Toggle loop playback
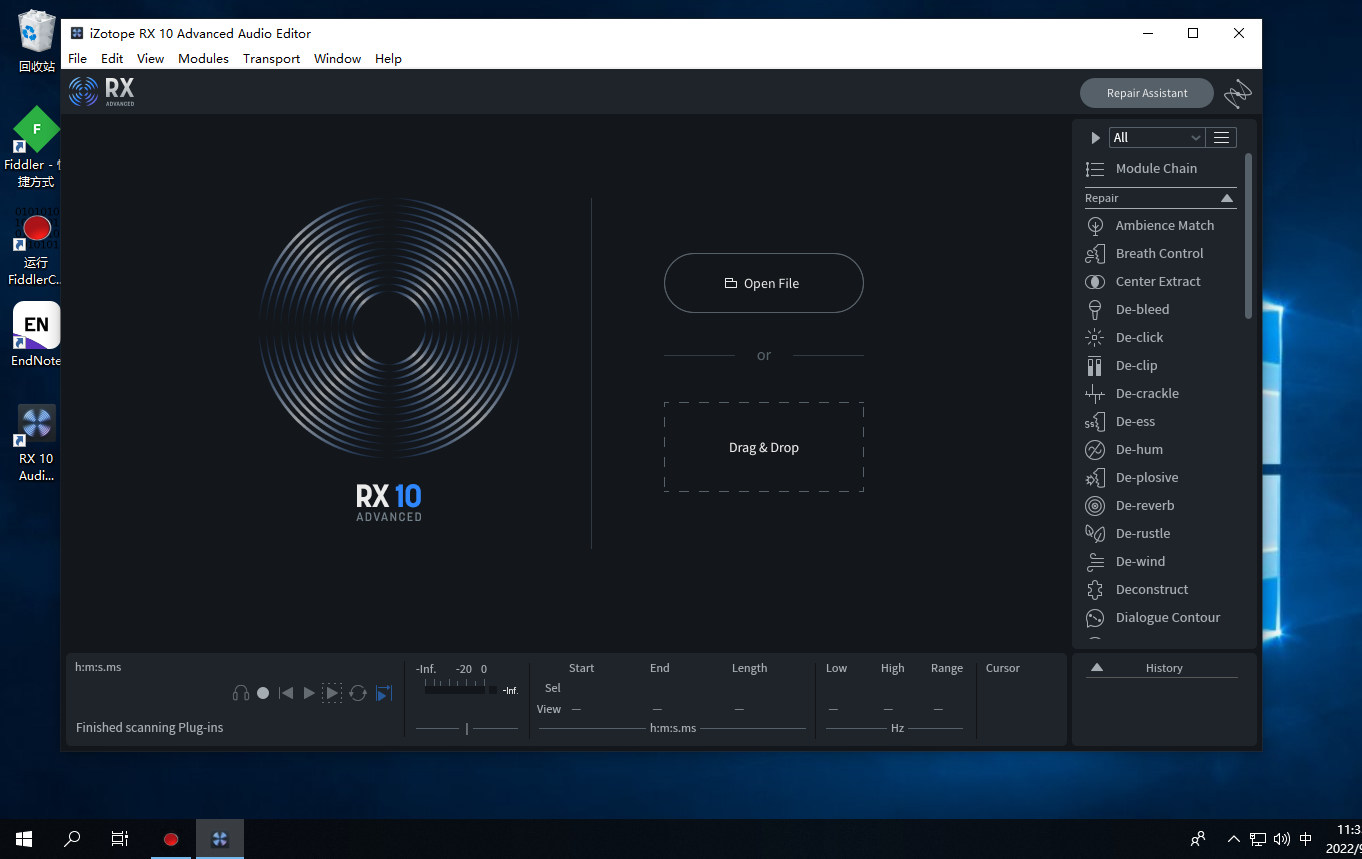The height and width of the screenshot is (859, 1362). (x=358, y=693)
